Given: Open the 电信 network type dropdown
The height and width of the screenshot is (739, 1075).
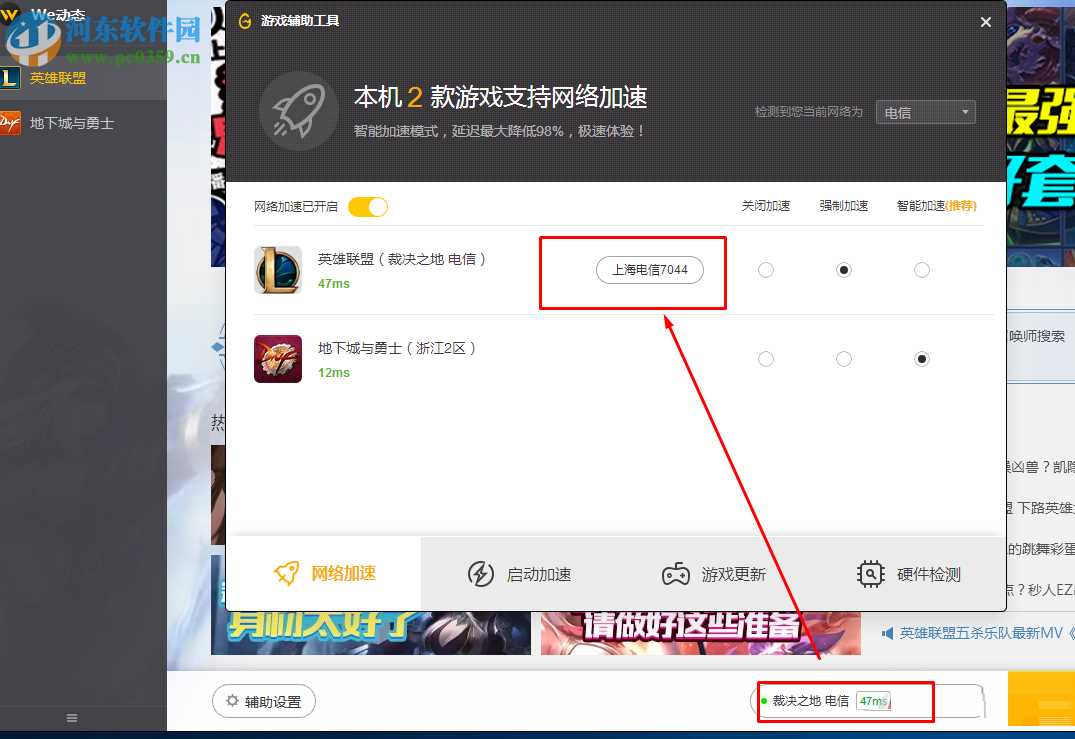Looking at the screenshot, I should (x=925, y=111).
